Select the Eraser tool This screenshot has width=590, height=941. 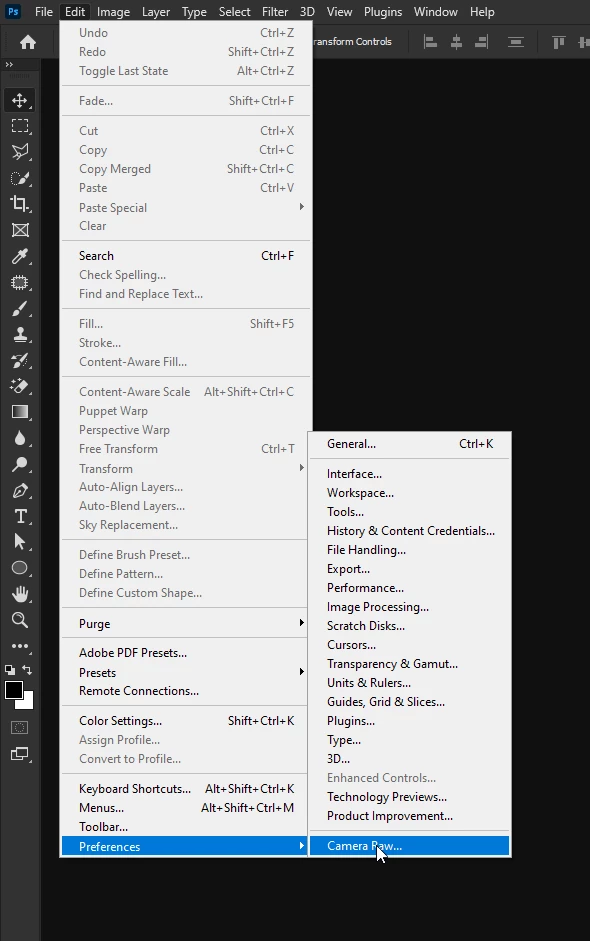point(20,386)
